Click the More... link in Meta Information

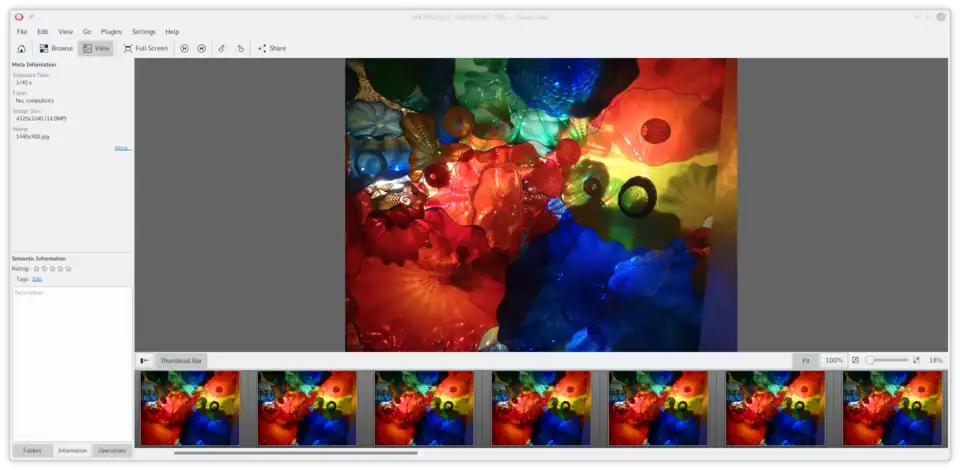click(x=122, y=148)
